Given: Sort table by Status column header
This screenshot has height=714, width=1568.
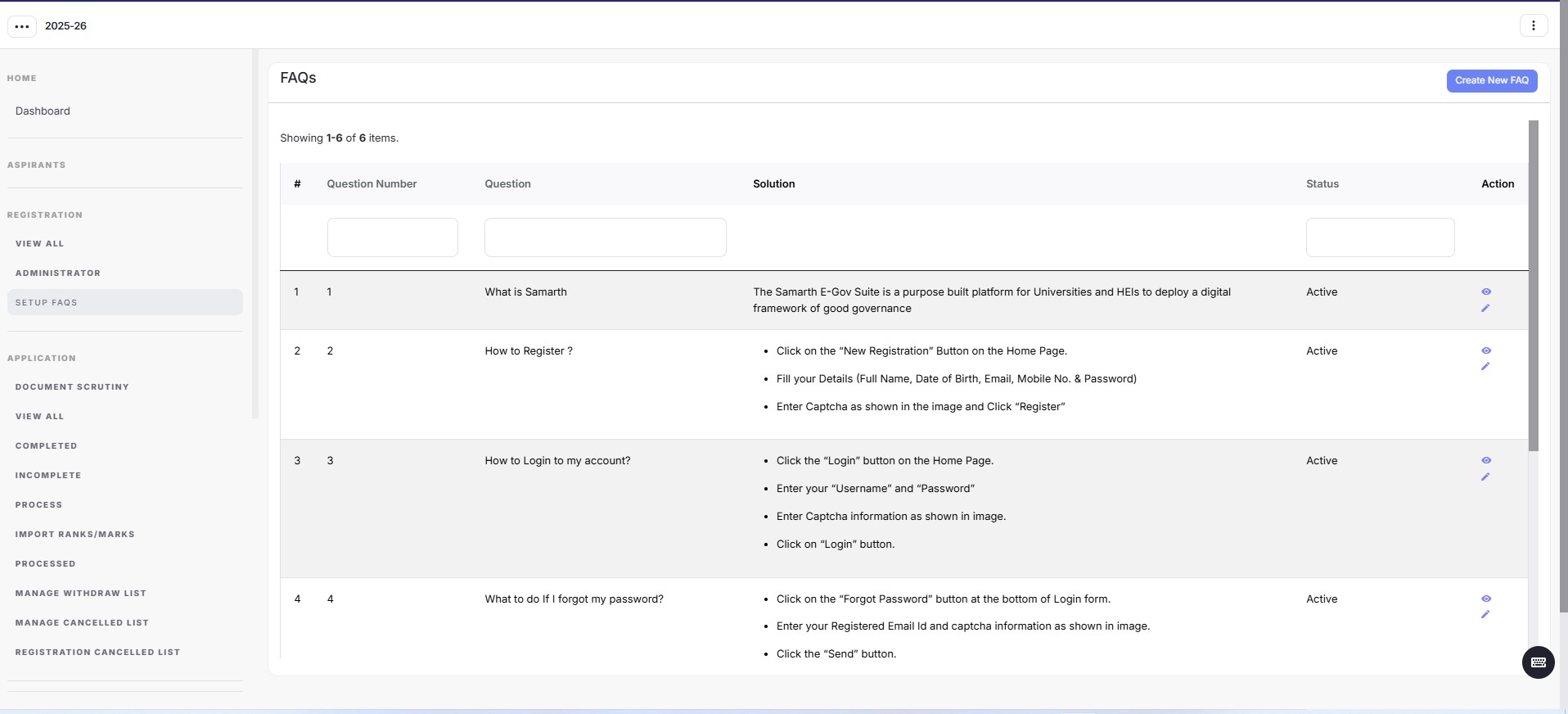Looking at the screenshot, I should coord(1322,184).
